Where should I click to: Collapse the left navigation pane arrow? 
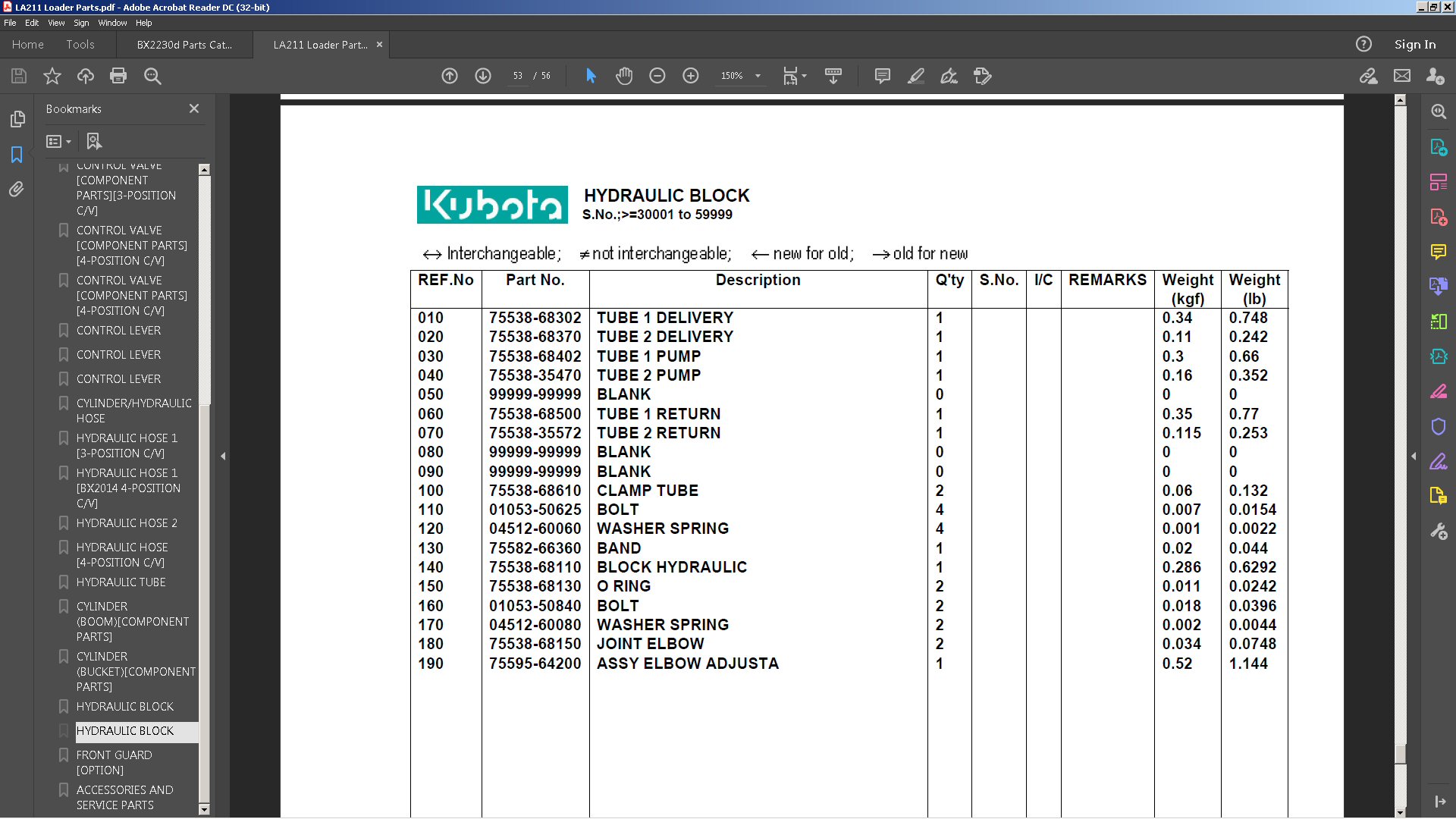[223, 456]
